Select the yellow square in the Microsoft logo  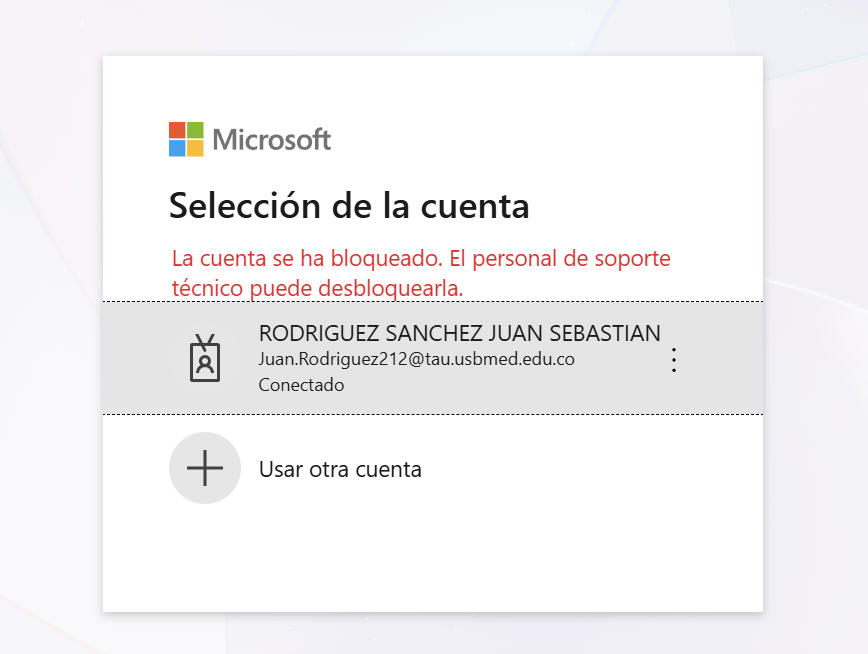click(195, 148)
